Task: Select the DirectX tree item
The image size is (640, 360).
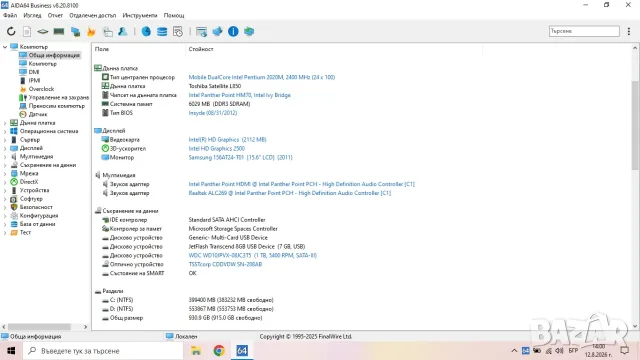Action: tap(29, 182)
